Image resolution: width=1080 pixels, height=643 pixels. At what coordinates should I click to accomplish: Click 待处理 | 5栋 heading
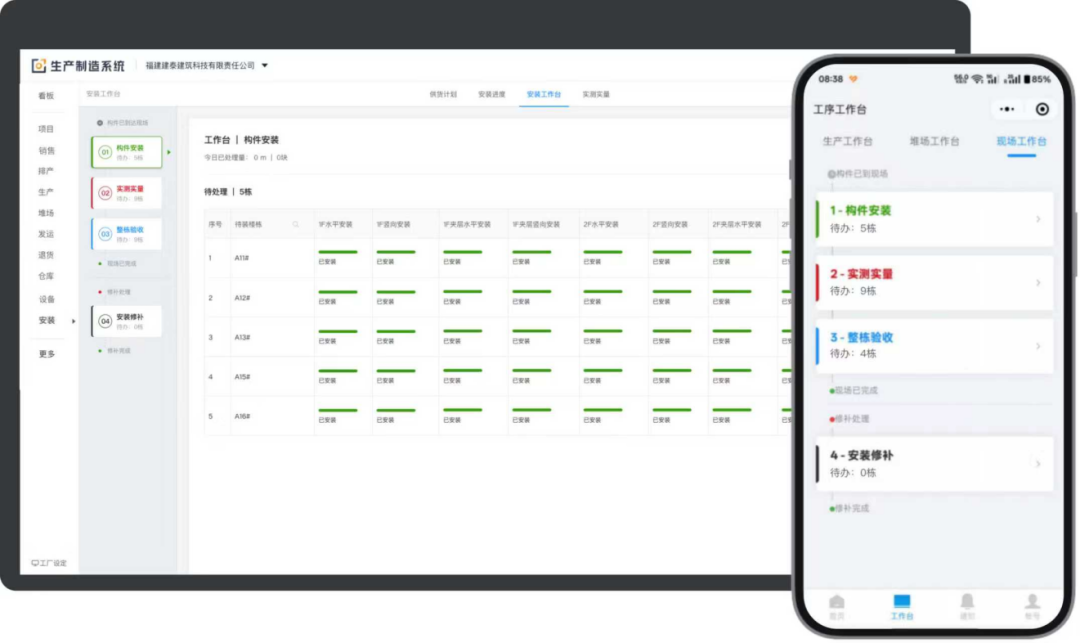(228, 192)
